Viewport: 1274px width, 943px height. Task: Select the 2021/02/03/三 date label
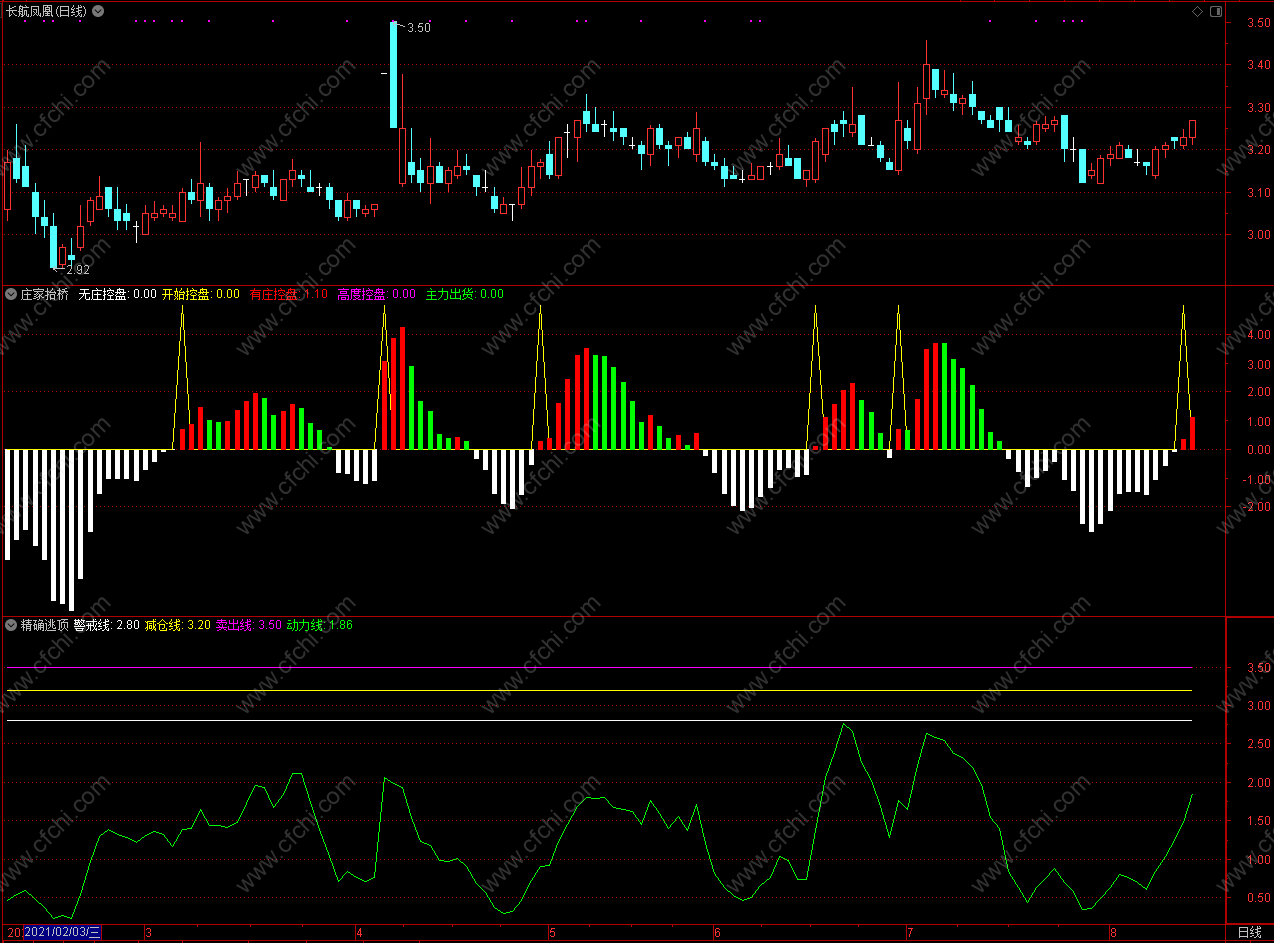point(62,932)
